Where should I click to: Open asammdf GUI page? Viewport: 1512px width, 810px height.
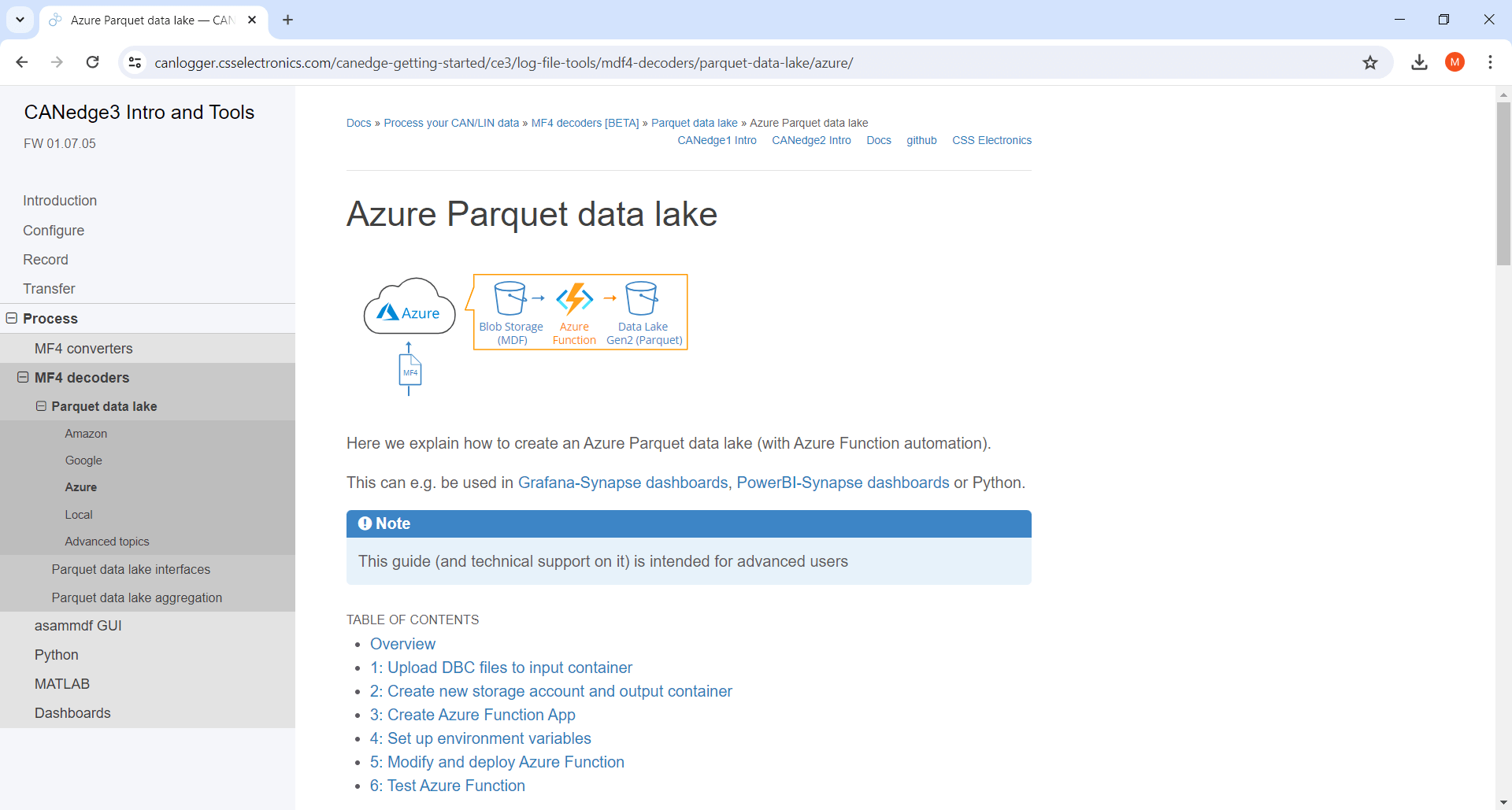tap(78, 626)
